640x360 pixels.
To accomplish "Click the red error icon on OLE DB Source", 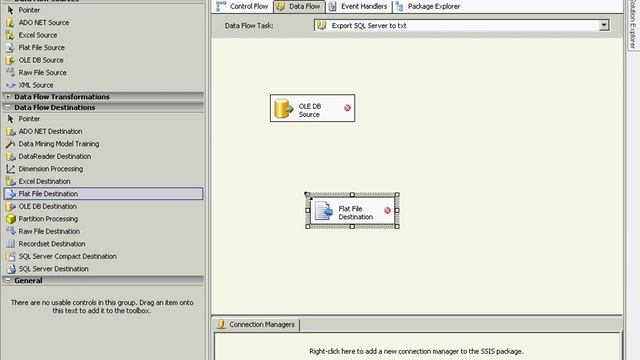I will [x=347, y=108].
